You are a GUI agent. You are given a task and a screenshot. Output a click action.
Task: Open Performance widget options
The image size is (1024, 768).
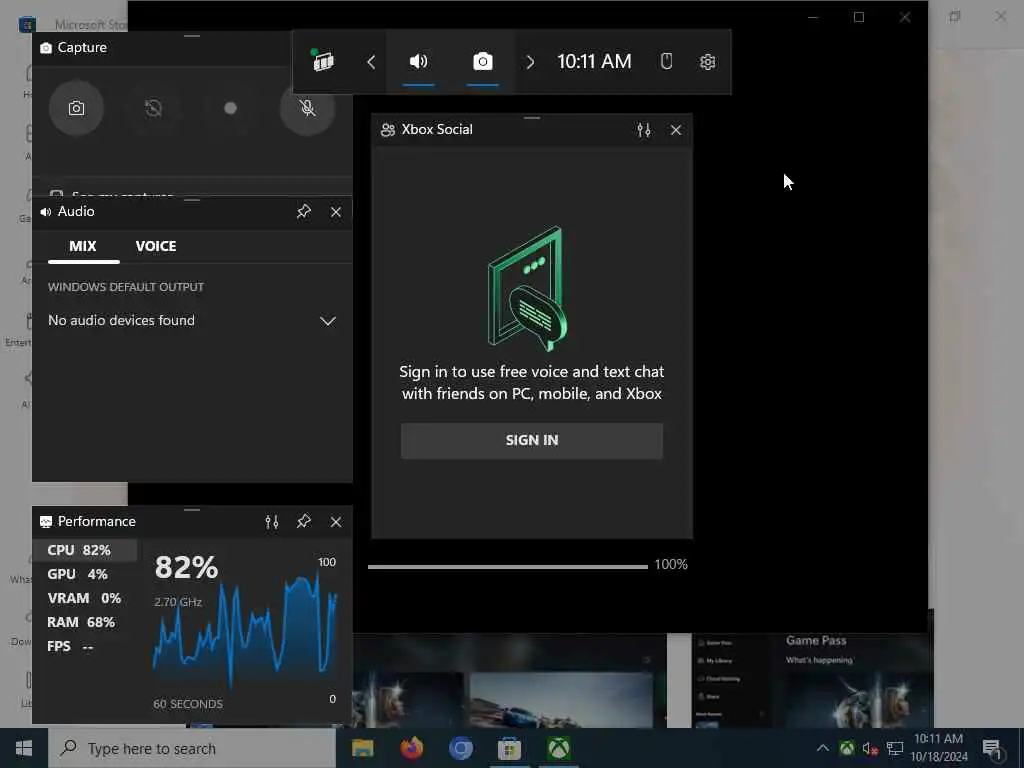point(272,522)
